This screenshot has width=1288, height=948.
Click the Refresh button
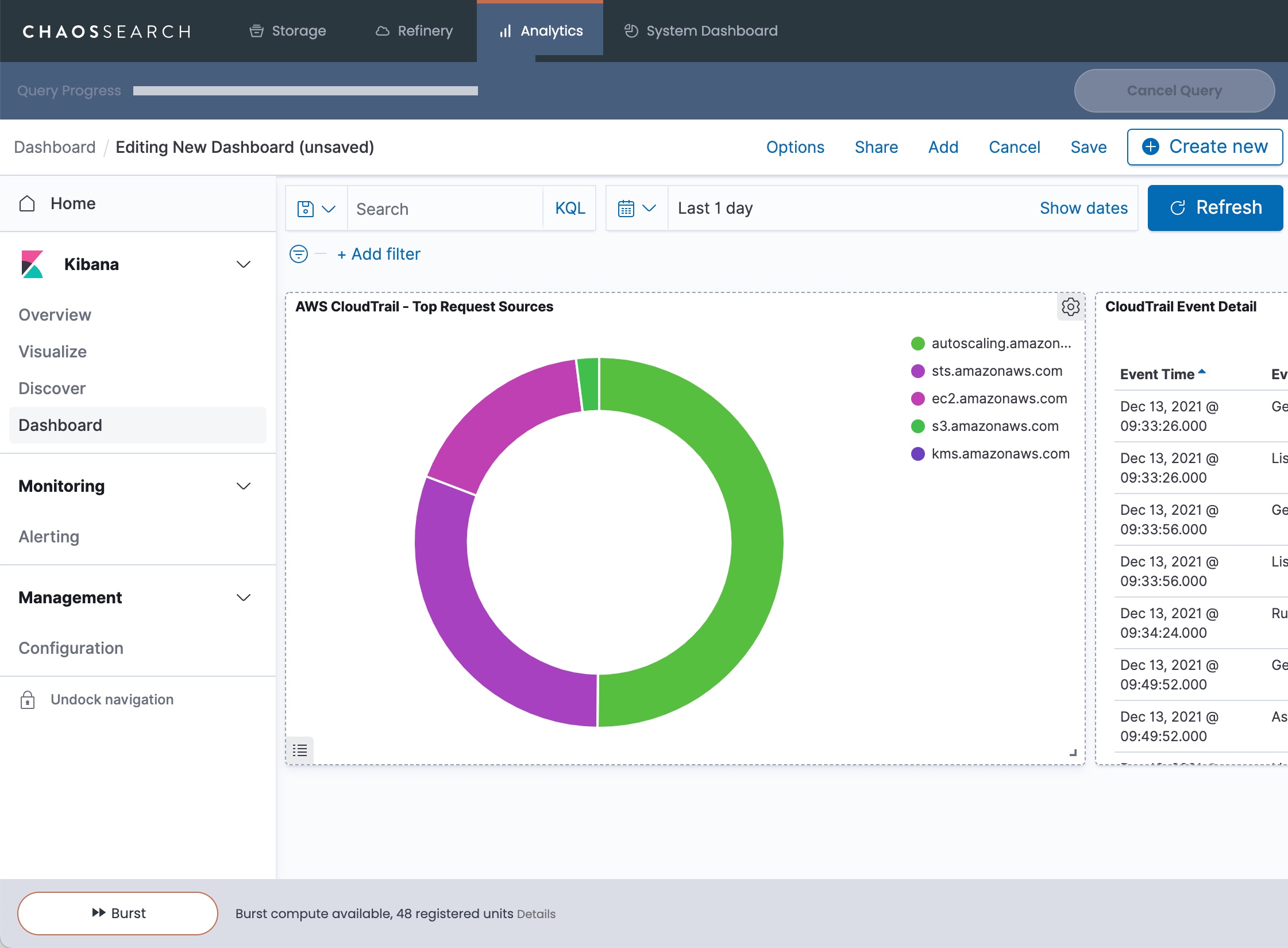click(1216, 208)
